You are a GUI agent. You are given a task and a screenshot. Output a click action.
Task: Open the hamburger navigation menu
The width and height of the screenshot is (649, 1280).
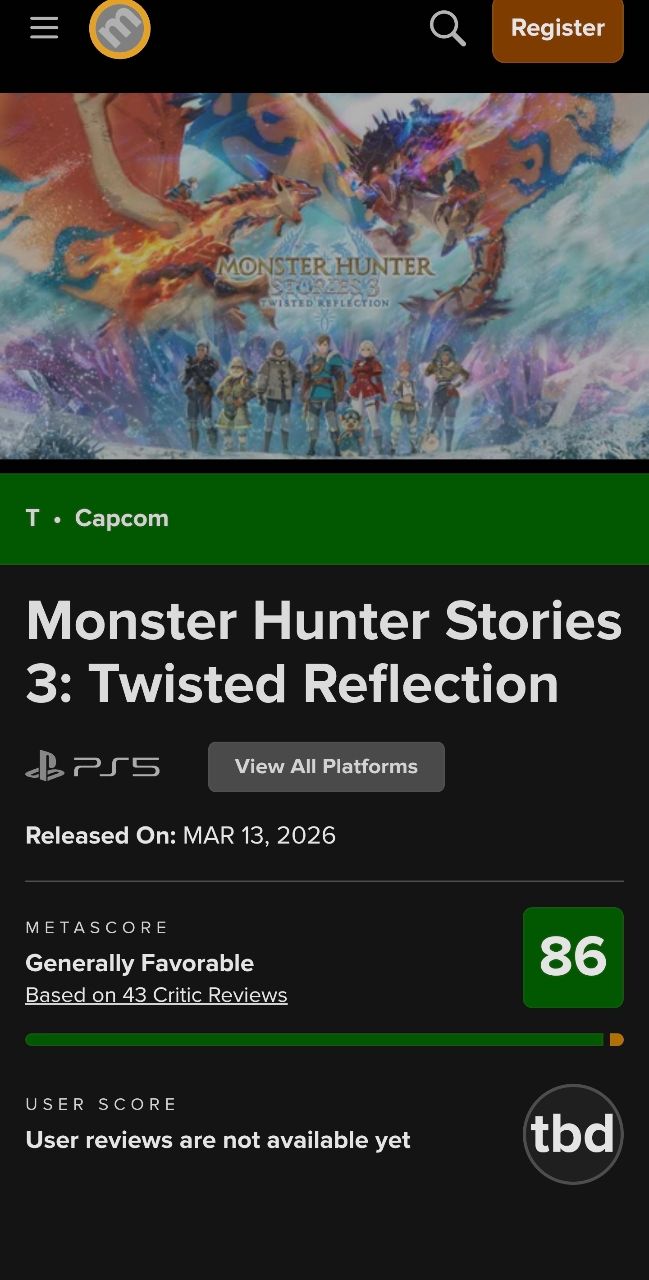(x=44, y=28)
